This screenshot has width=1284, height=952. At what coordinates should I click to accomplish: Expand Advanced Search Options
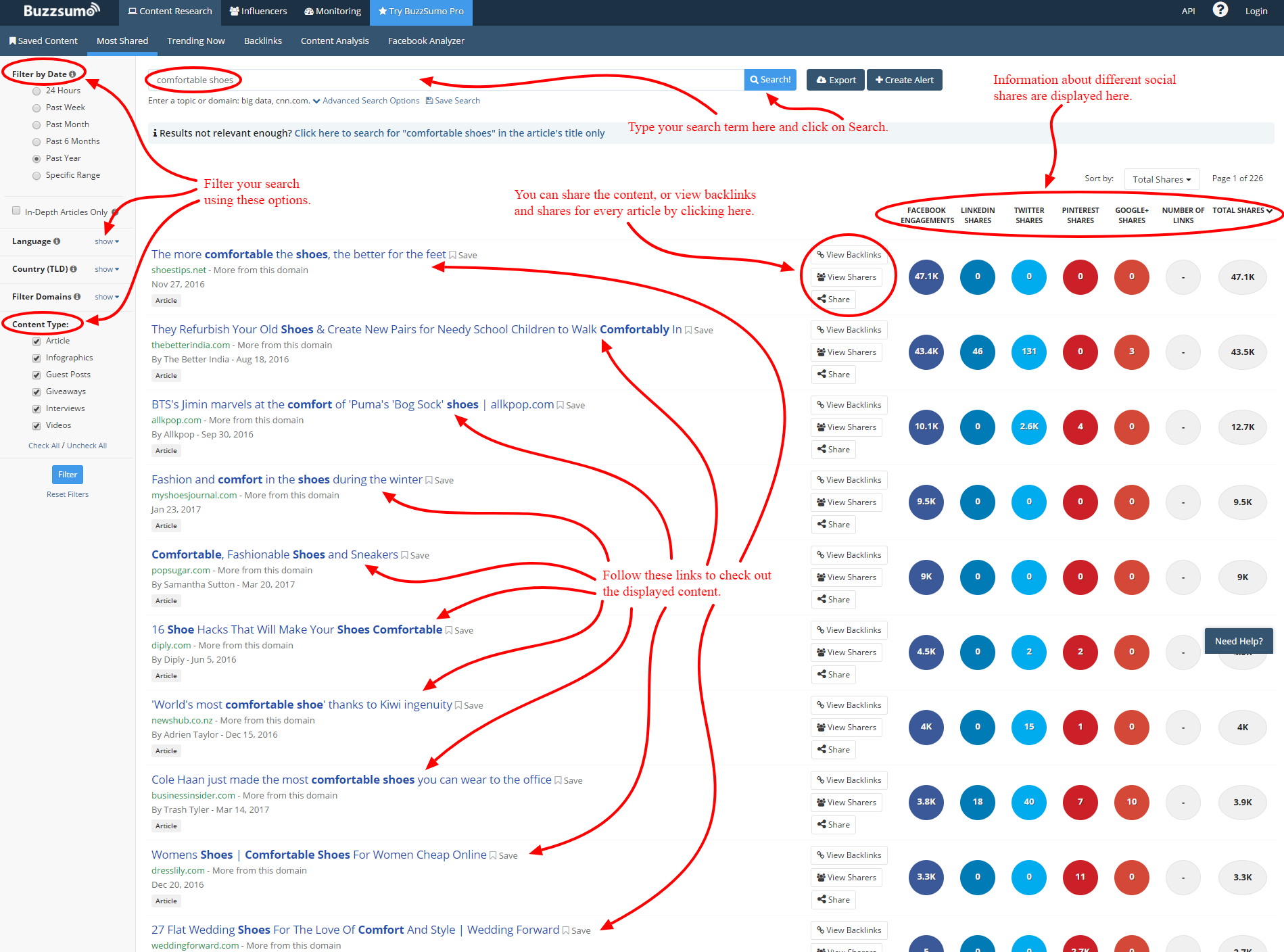tap(366, 101)
